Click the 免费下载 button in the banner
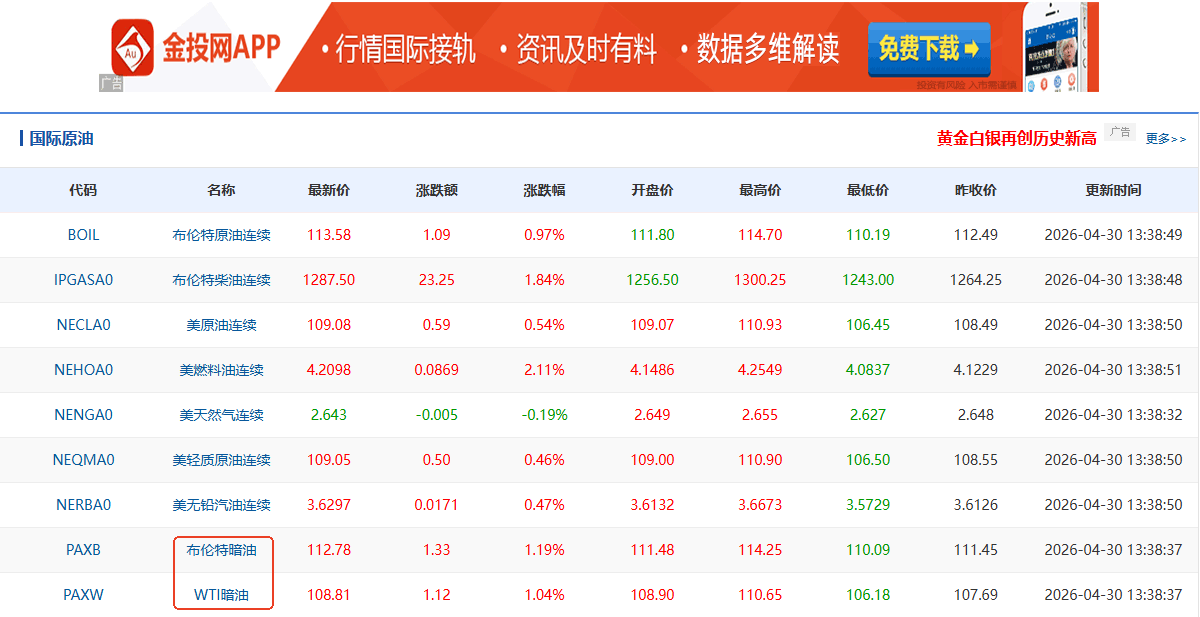Viewport: 1200px width, 617px height. click(929, 48)
